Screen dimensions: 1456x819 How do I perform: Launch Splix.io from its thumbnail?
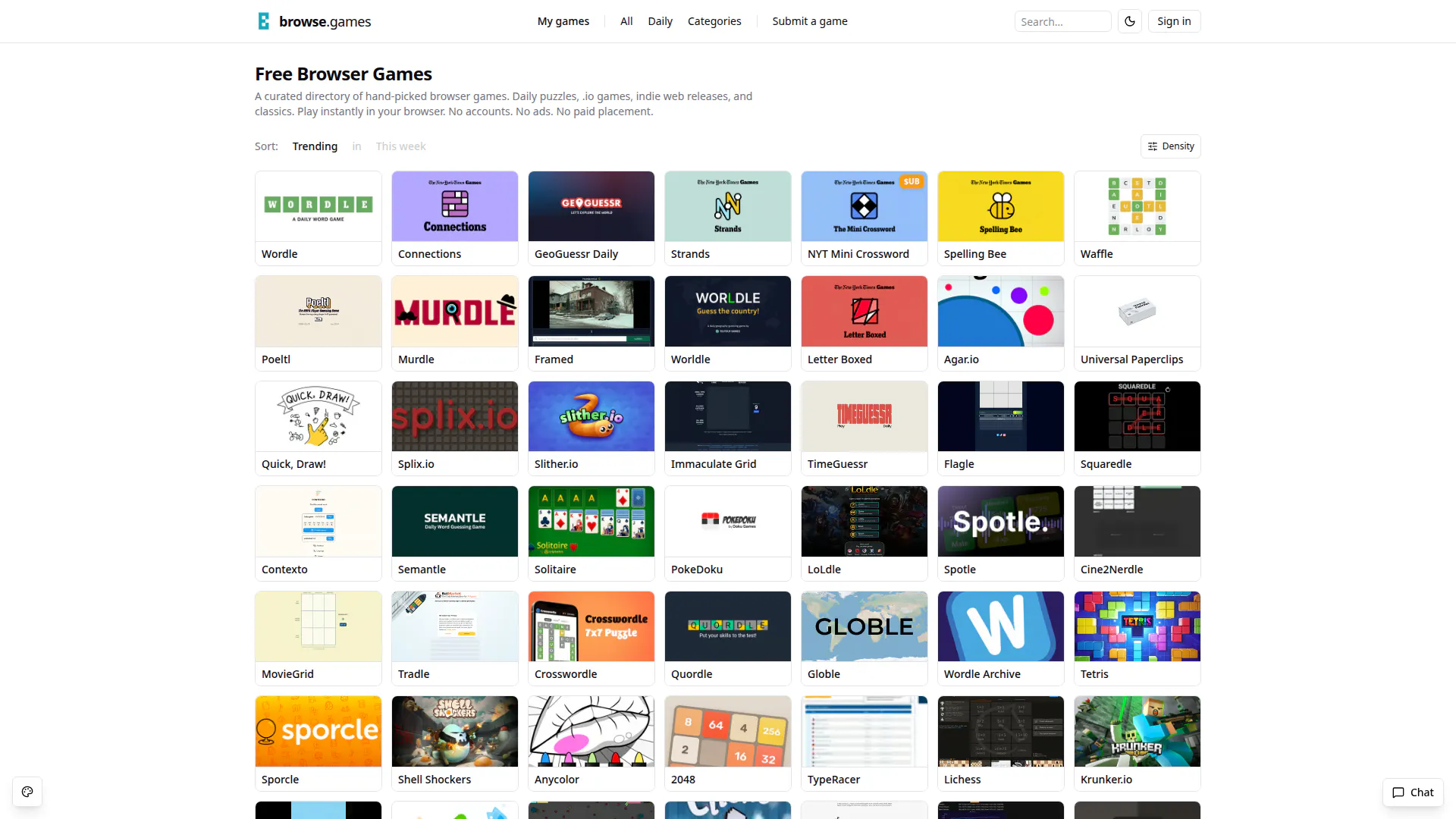pyautogui.click(x=455, y=416)
